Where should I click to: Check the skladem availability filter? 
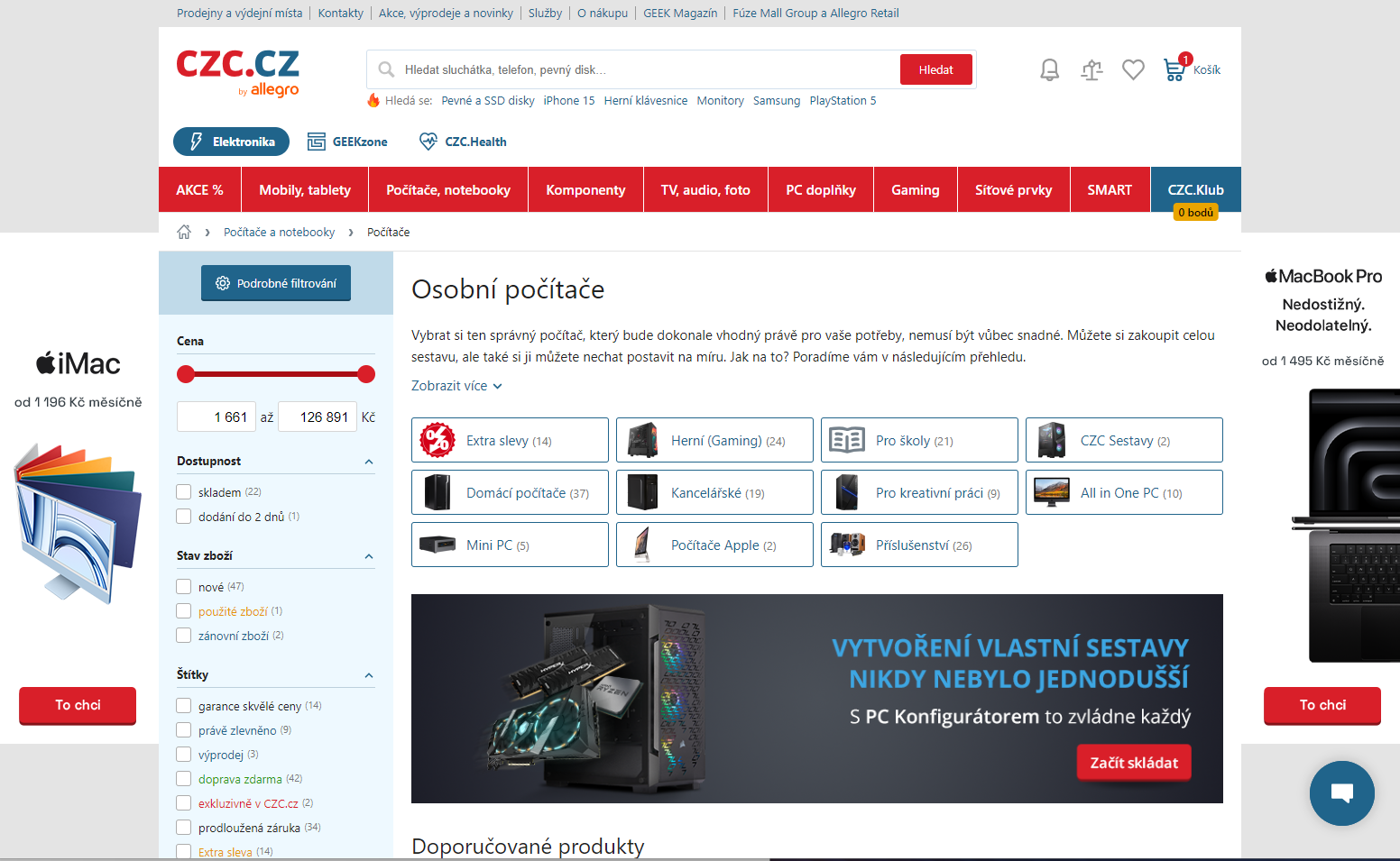coord(184,492)
